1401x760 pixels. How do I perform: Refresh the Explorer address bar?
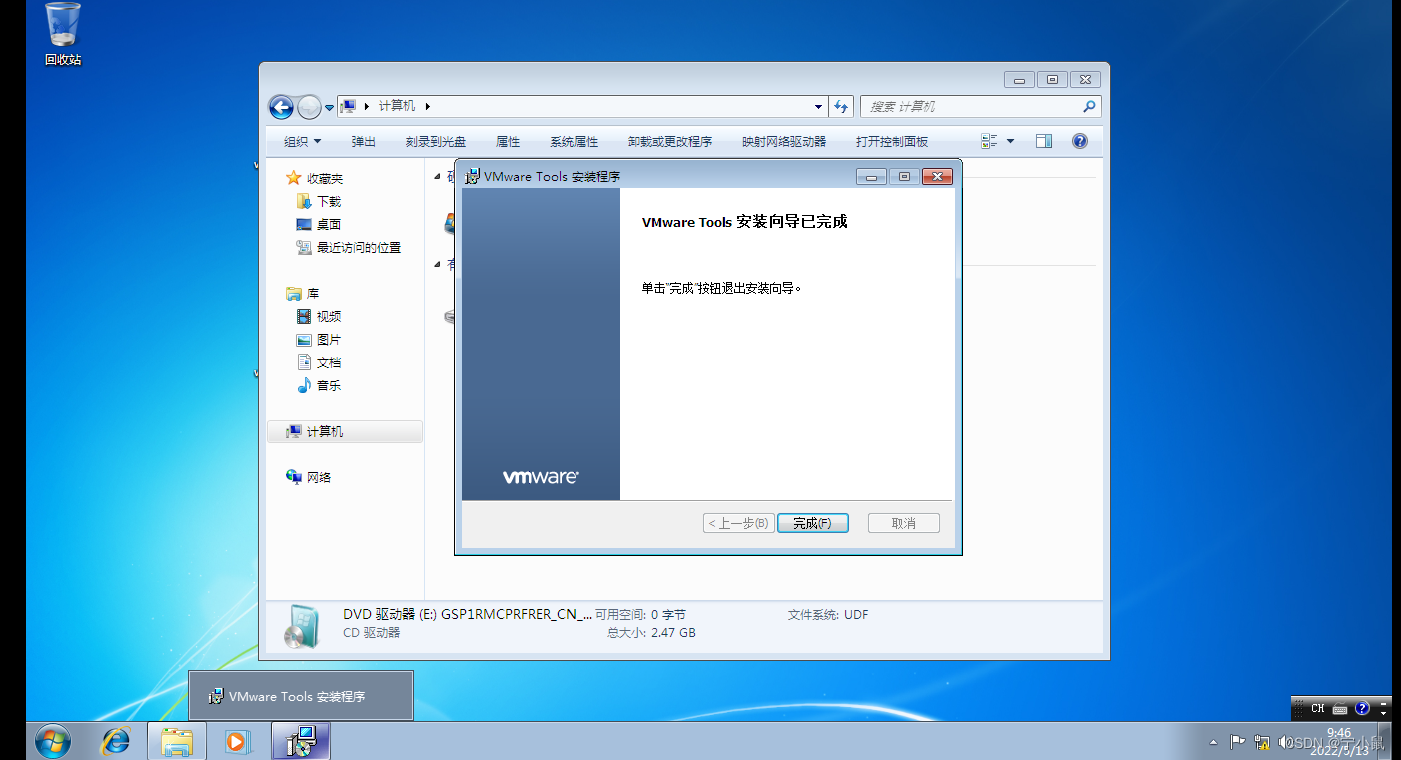click(x=841, y=106)
